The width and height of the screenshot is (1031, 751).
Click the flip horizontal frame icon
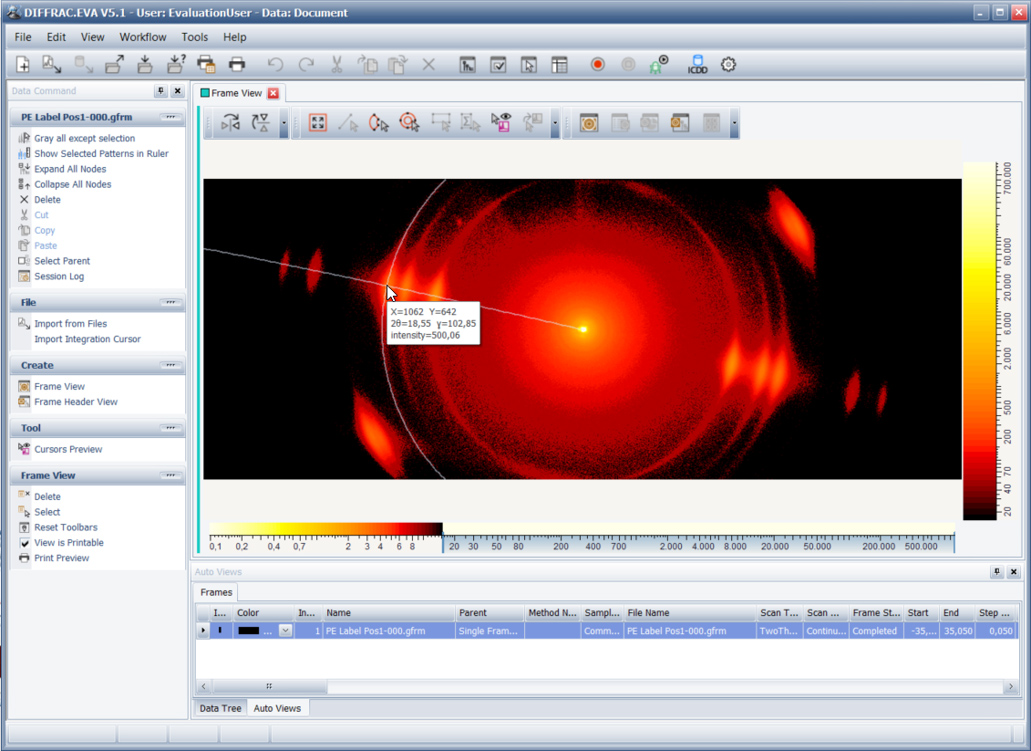pyautogui.click(x=231, y=123)
